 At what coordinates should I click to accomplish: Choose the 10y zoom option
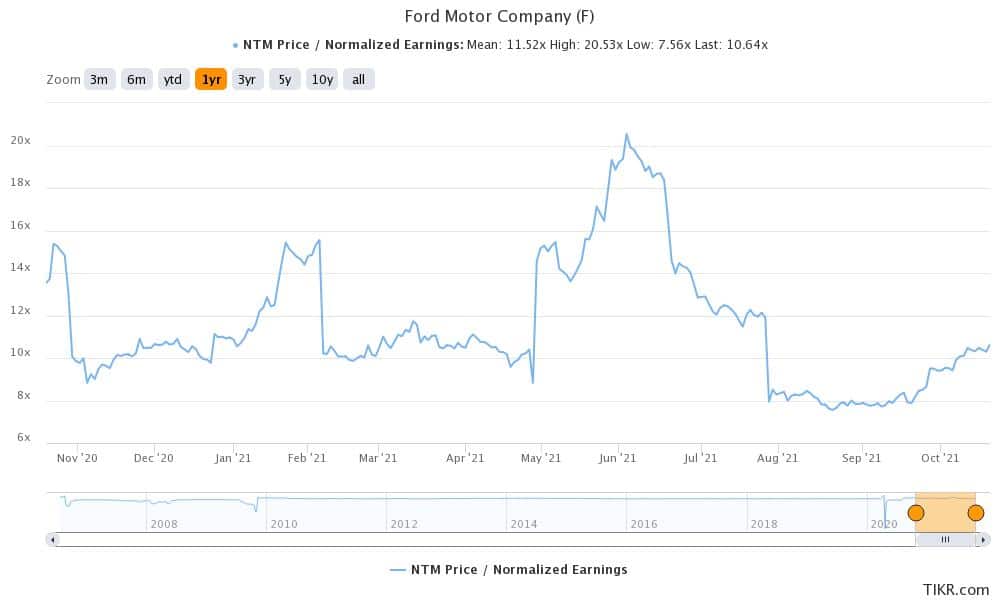click(x=322, y=80)
